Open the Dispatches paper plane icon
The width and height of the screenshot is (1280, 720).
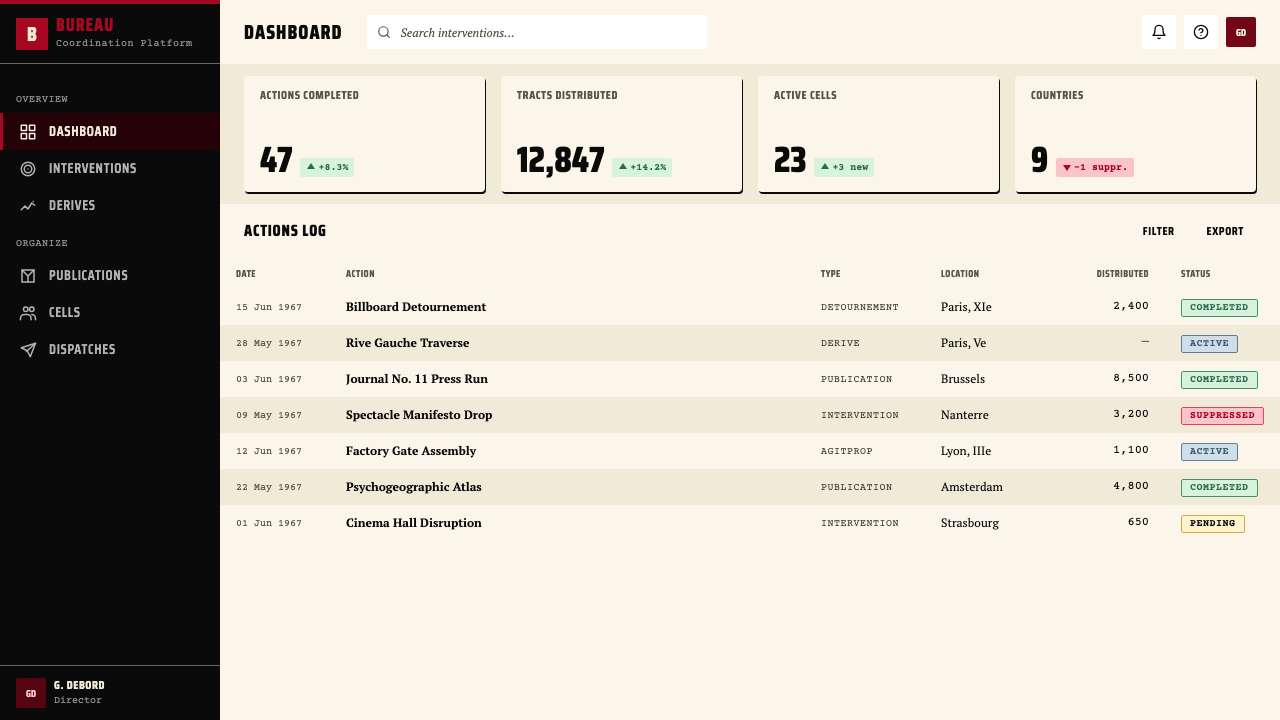tap(28, 350)
